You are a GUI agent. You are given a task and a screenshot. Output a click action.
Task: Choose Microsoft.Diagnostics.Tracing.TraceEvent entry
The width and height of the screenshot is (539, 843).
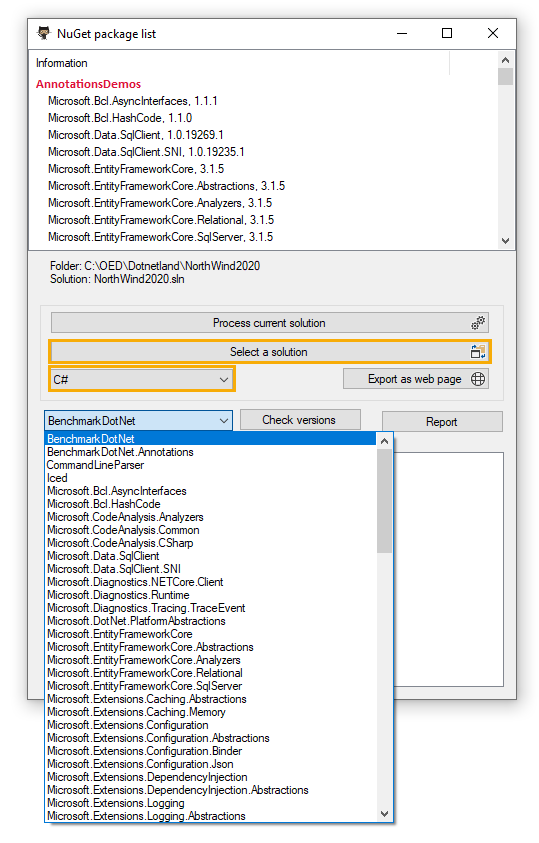coord(211,608)
